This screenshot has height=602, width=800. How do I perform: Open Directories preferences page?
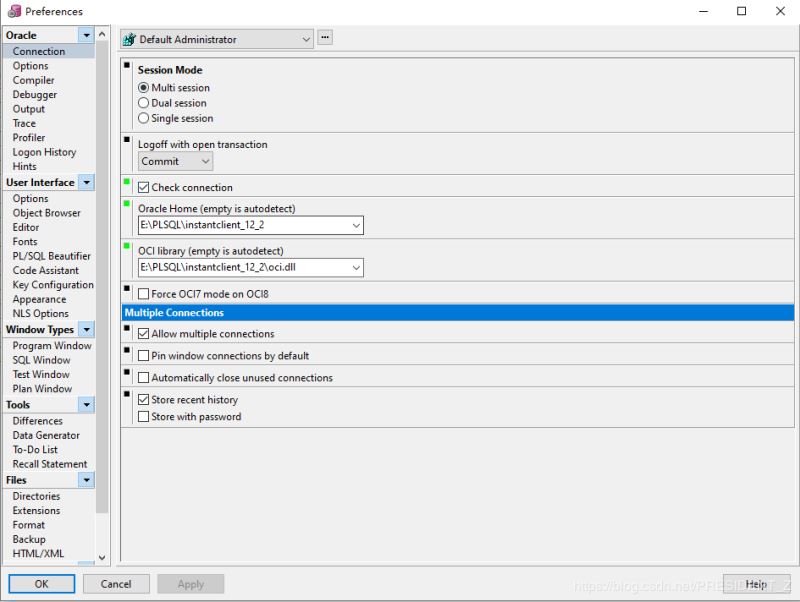[36, 496]
